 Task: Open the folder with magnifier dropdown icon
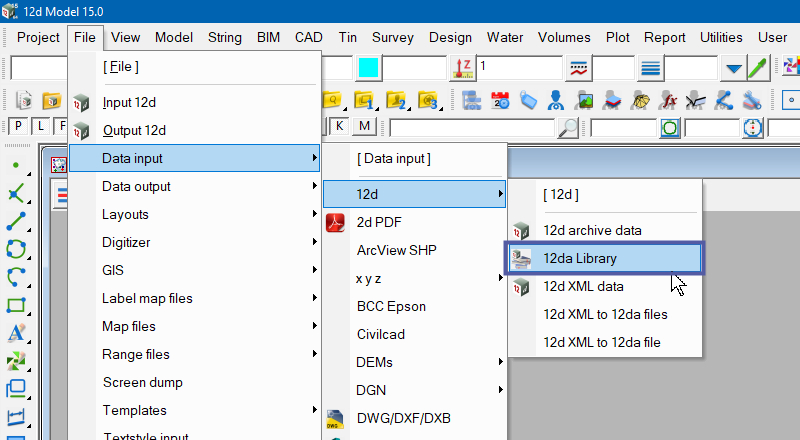pyautogui.click(x=333, y=100)
